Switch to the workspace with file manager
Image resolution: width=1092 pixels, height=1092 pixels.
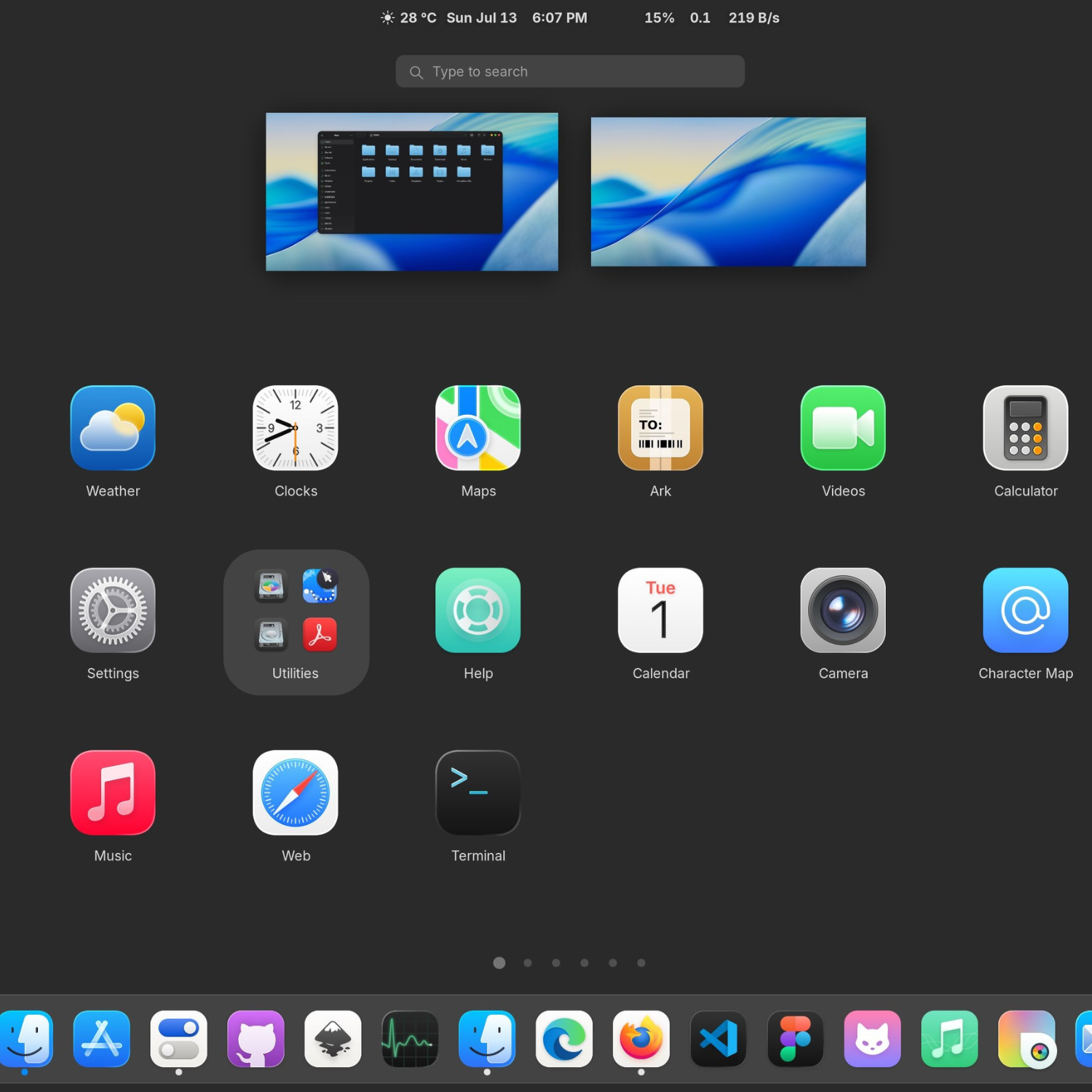(412, 191)
